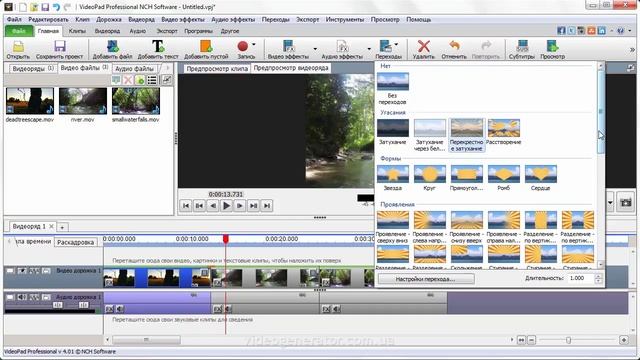
Task: Open the Facebook share icon
Action: [561, 31]
